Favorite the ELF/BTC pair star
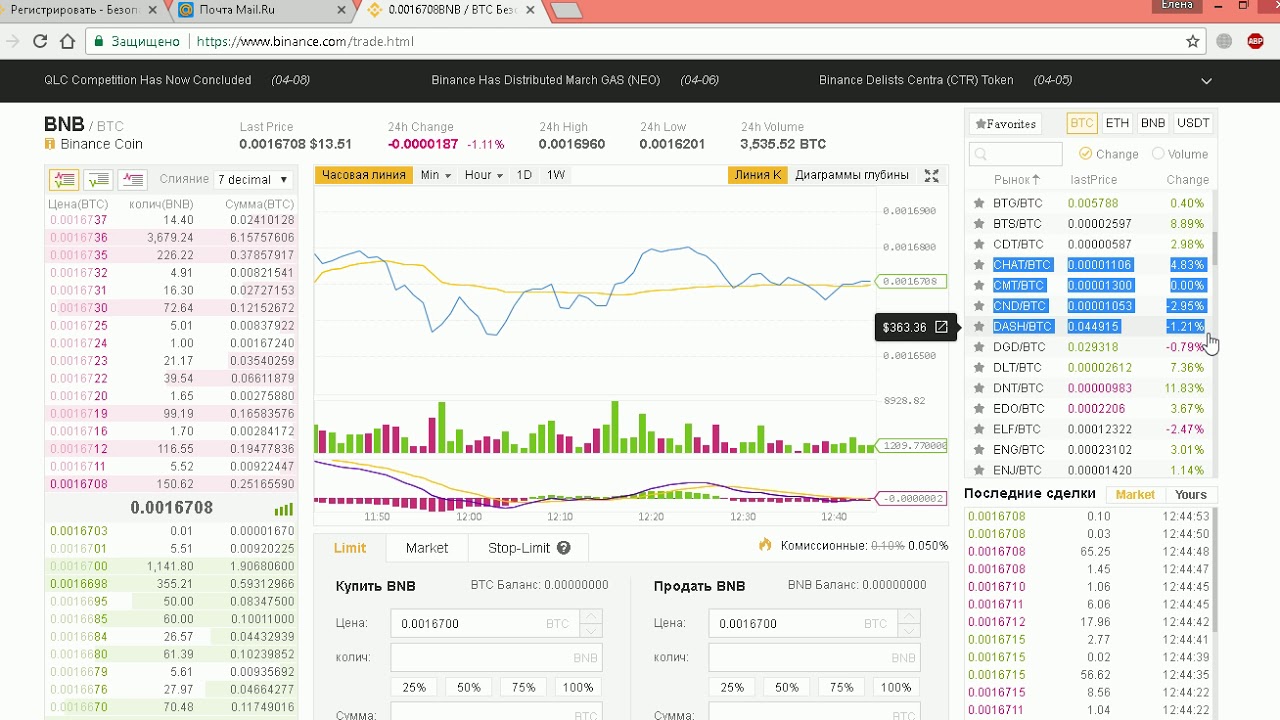This screenshot has height=720, width=1280. coord(979,429)
